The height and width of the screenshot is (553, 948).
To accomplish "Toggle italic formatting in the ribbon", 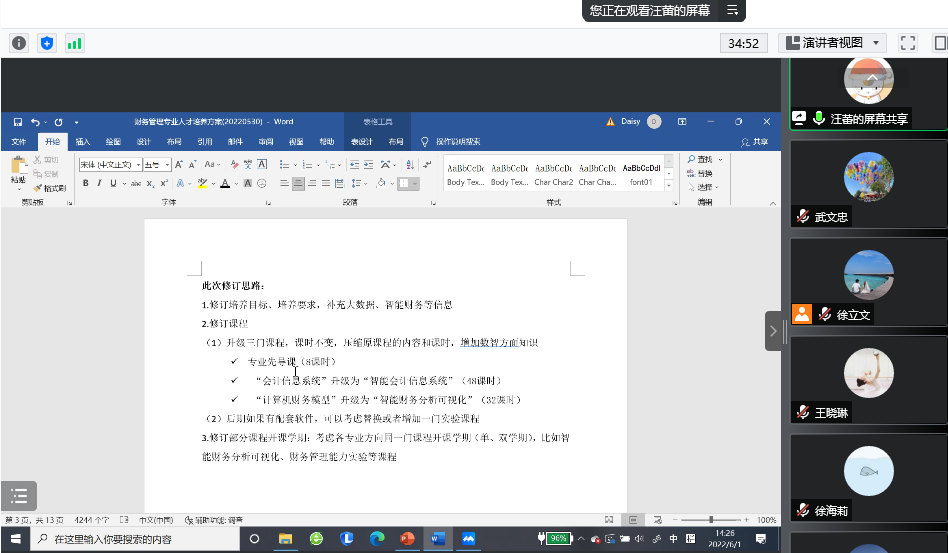I will [99, 183].
